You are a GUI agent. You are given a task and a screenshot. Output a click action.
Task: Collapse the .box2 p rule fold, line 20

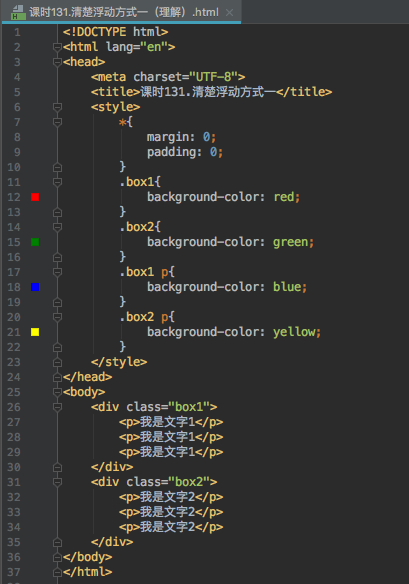click(x=57, y=317)
